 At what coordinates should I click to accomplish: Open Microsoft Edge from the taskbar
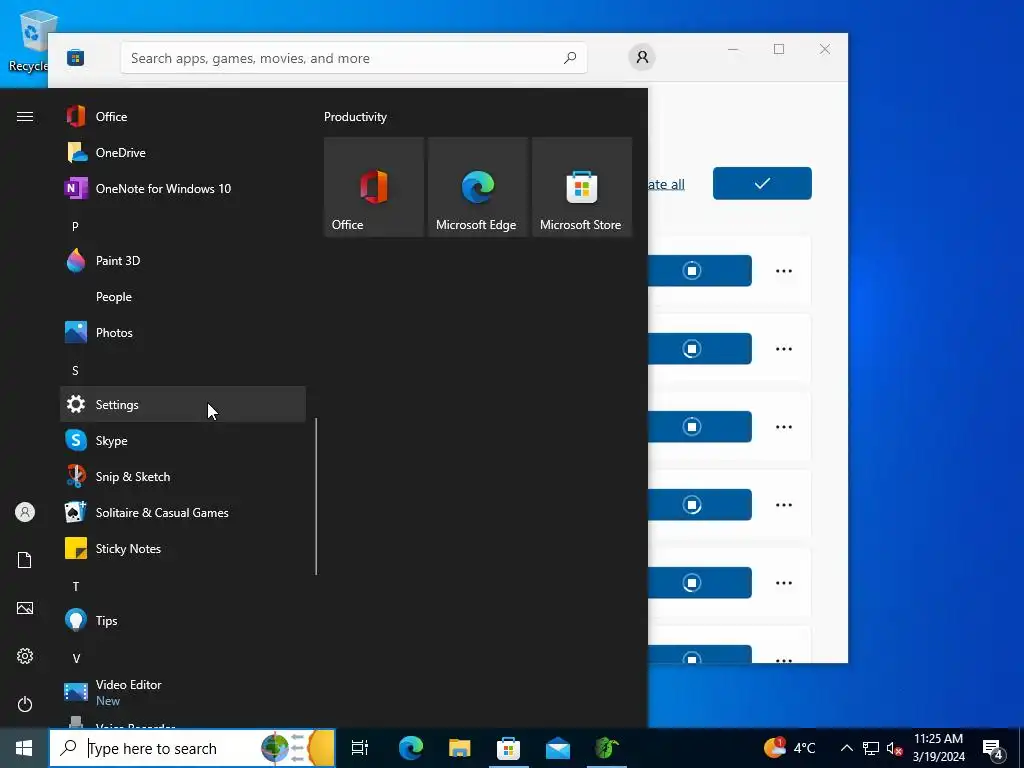tap(411, 748)
